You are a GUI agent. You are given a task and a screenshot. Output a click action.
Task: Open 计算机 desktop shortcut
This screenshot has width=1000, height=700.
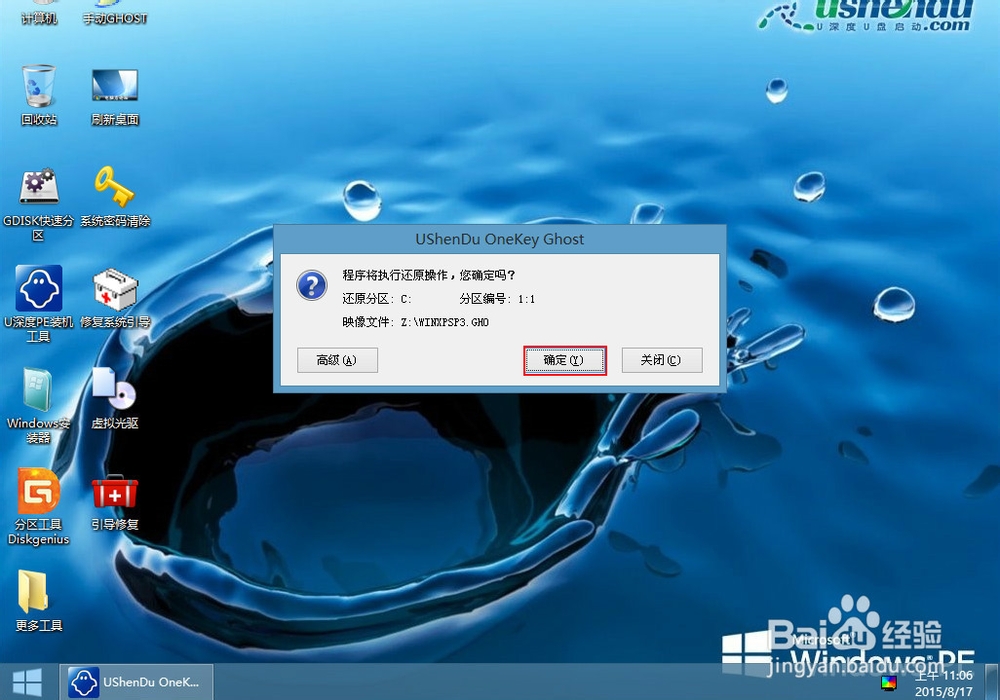click(x=38, y=13)
